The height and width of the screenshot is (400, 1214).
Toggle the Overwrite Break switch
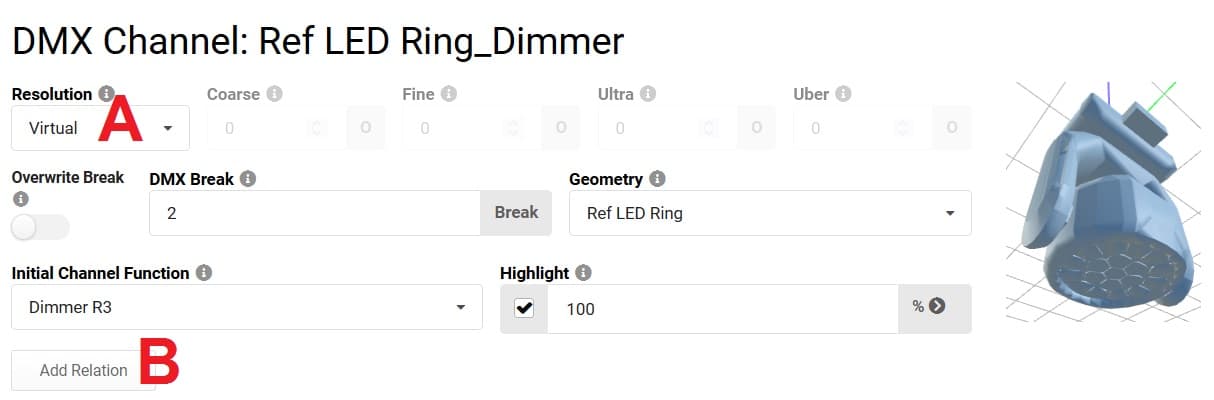40,228
